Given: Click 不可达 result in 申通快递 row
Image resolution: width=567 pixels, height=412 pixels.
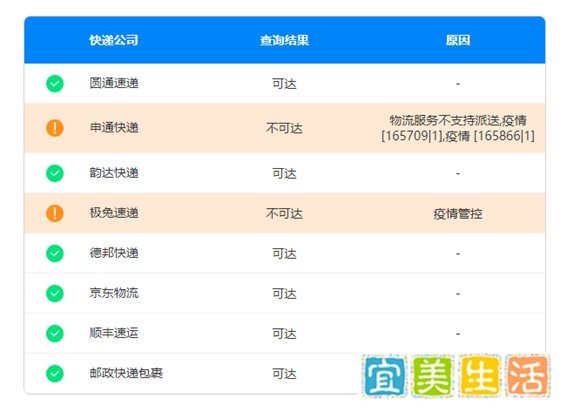Looking at the screenshot, I should coord(284,128).
